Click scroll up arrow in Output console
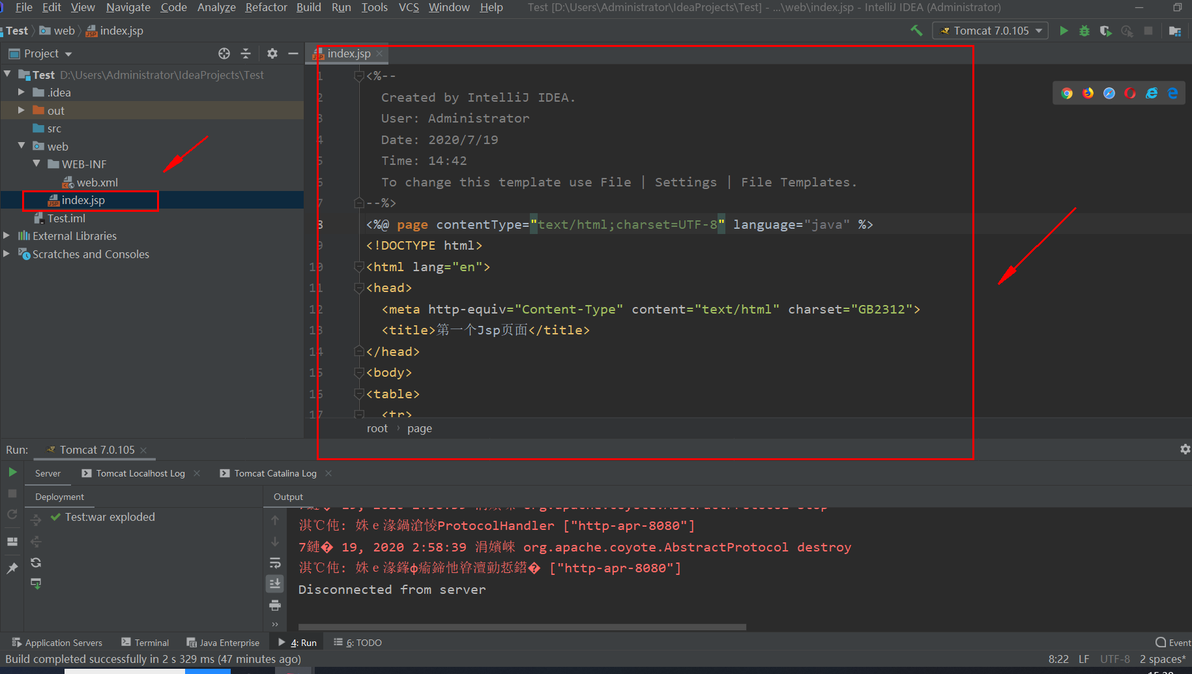The image size is (1192, 674). click(x=275, y=521)
